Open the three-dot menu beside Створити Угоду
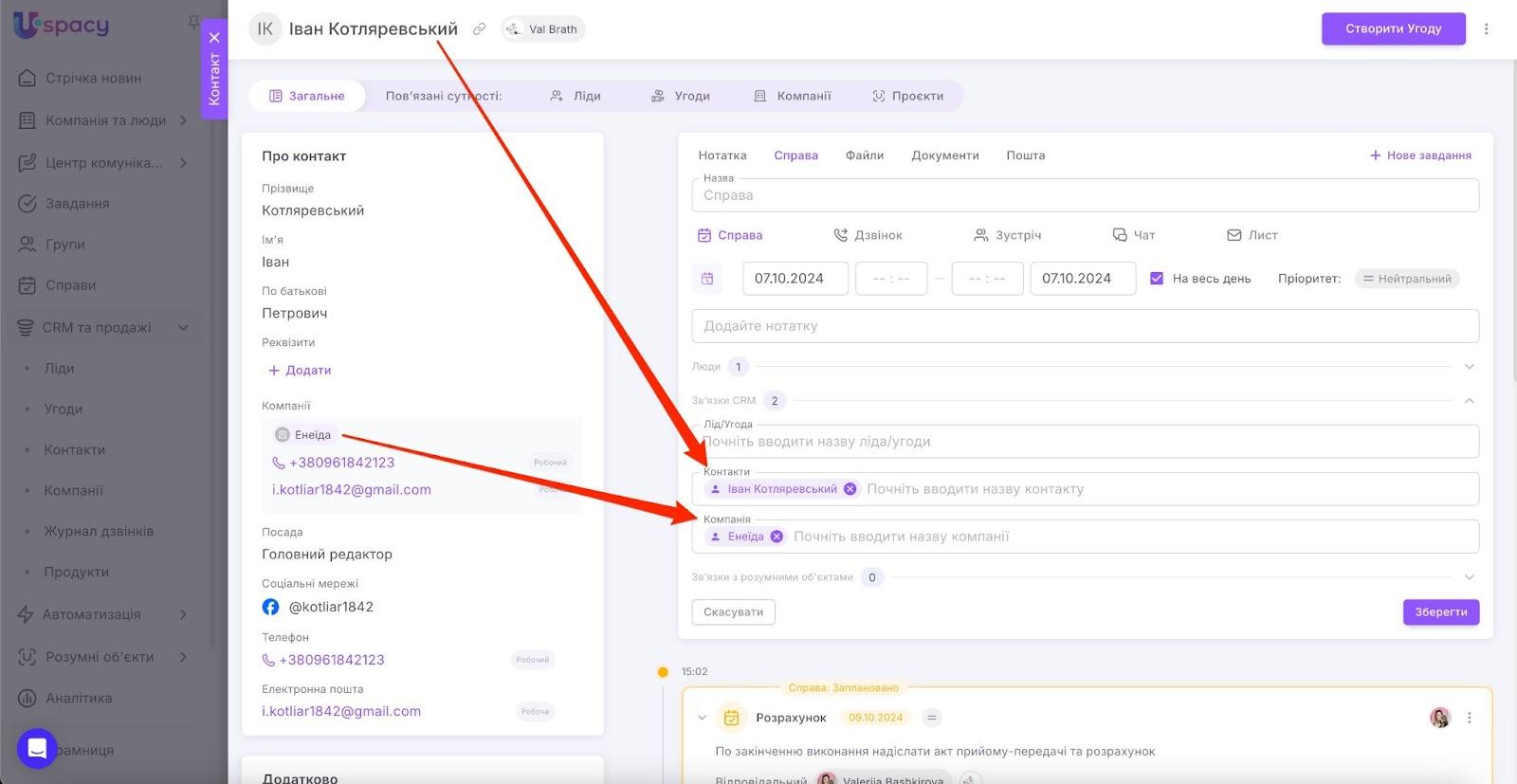The width and height of the screenshot is (1517, 784). coord(1486,29)
